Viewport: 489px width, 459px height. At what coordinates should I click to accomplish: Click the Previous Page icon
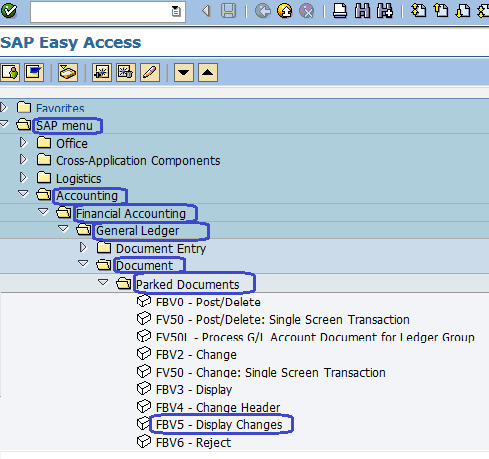coord(441,11)
